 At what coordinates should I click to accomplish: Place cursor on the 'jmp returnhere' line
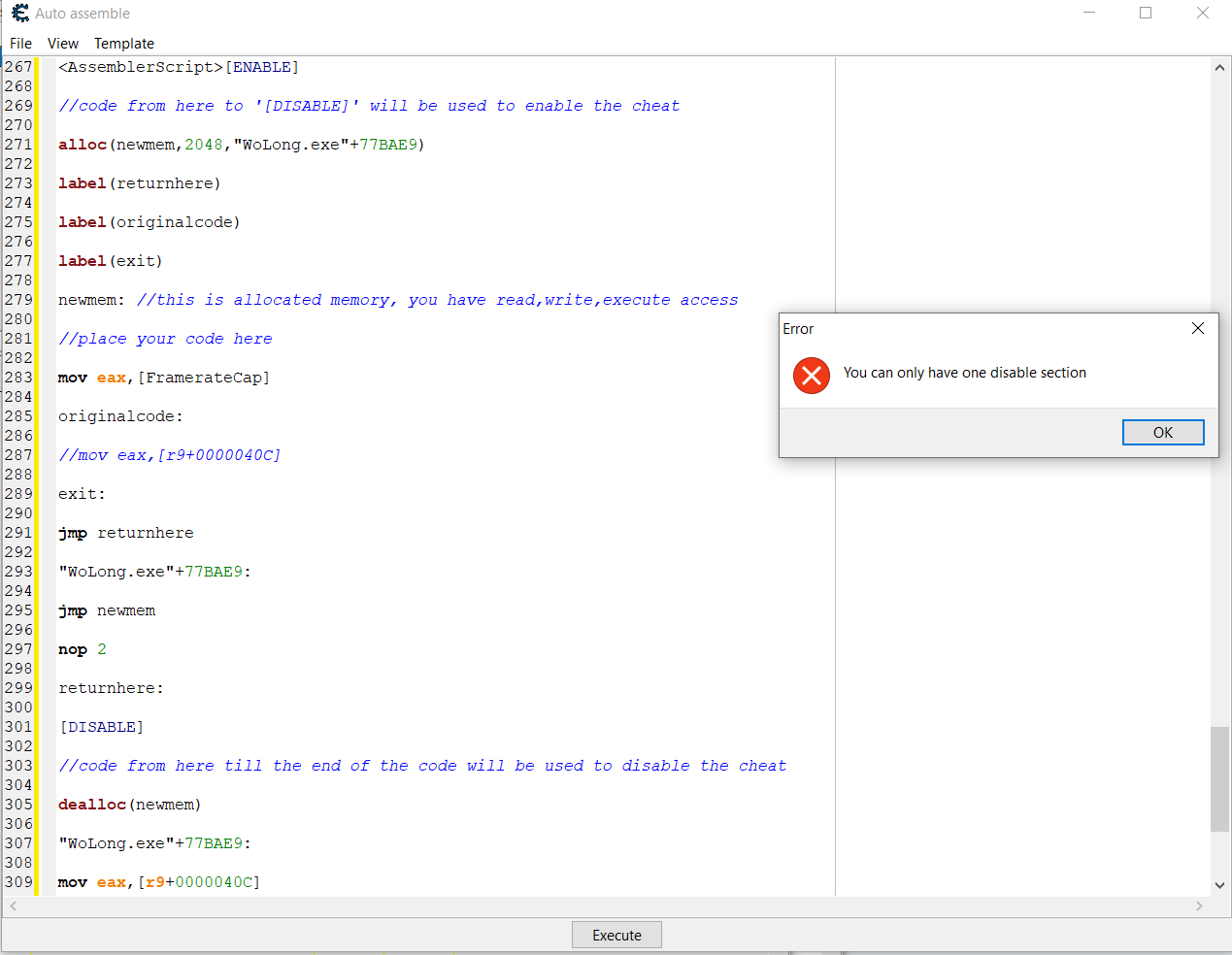(126, 533)
